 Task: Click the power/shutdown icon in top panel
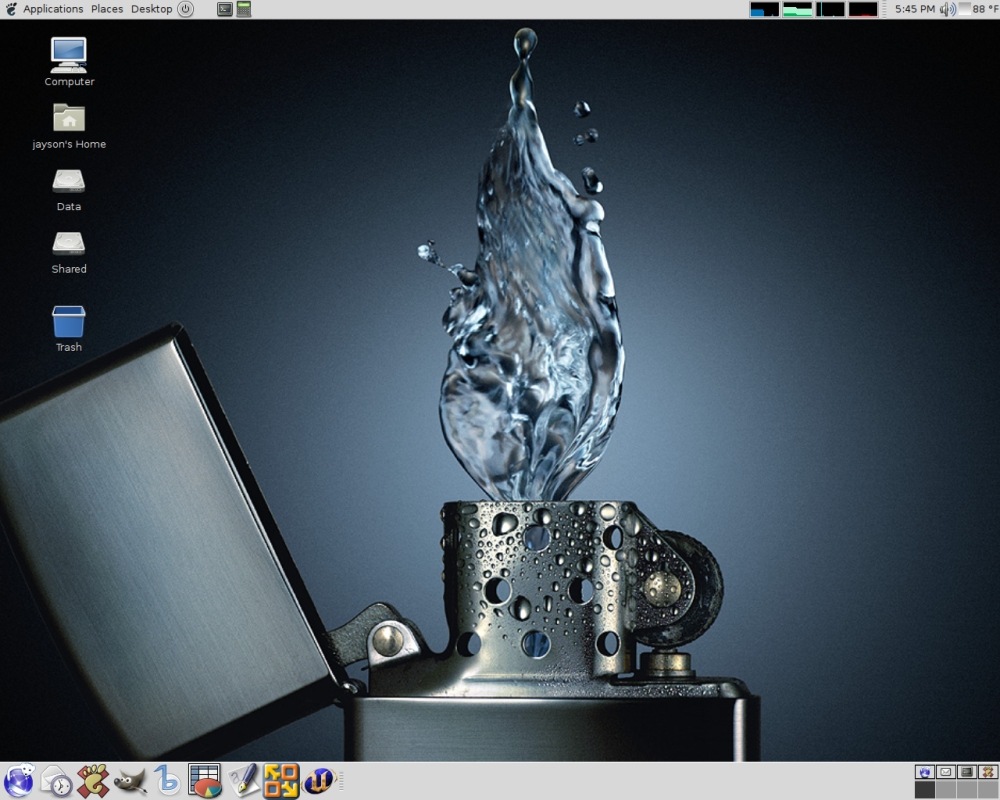tap(186, 9)
